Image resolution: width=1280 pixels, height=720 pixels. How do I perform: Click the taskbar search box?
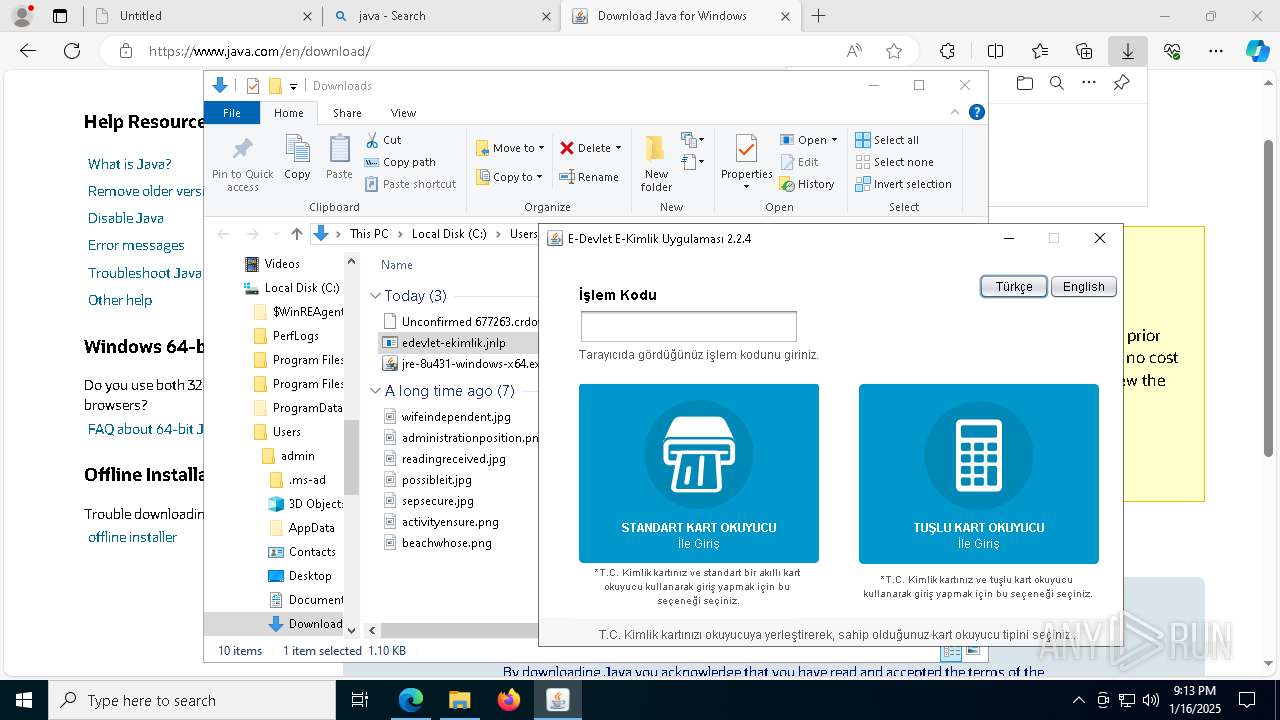point(192,700)
